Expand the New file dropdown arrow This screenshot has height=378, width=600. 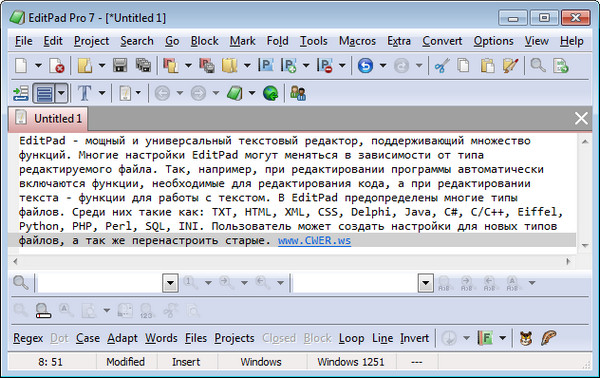tap(38, 65)
